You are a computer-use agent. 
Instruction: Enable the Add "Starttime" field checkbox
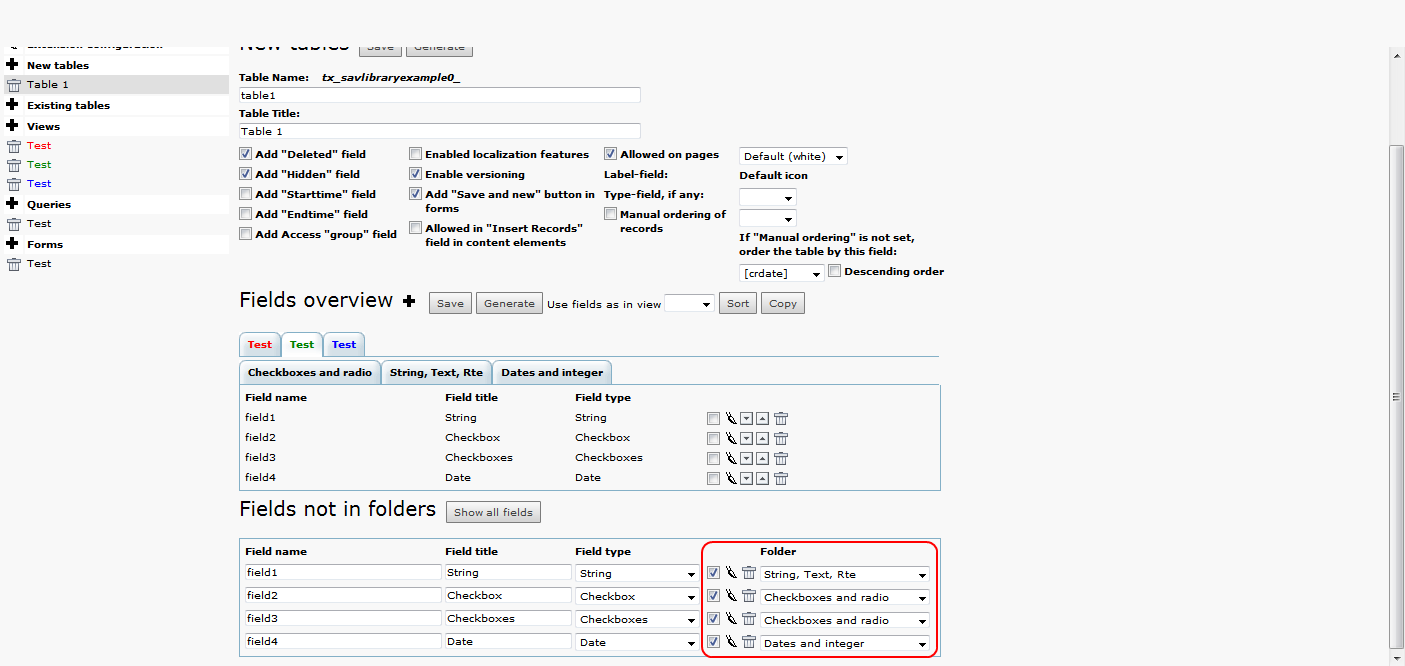tap(245, 194)
